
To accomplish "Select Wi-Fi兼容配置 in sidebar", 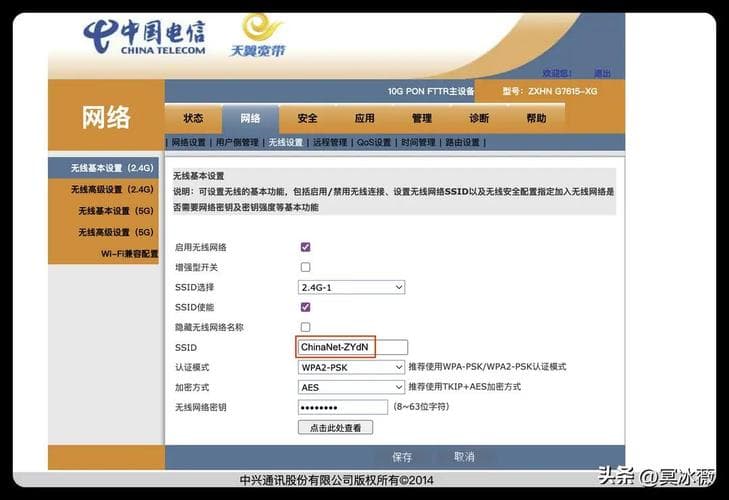I will 103,253.
